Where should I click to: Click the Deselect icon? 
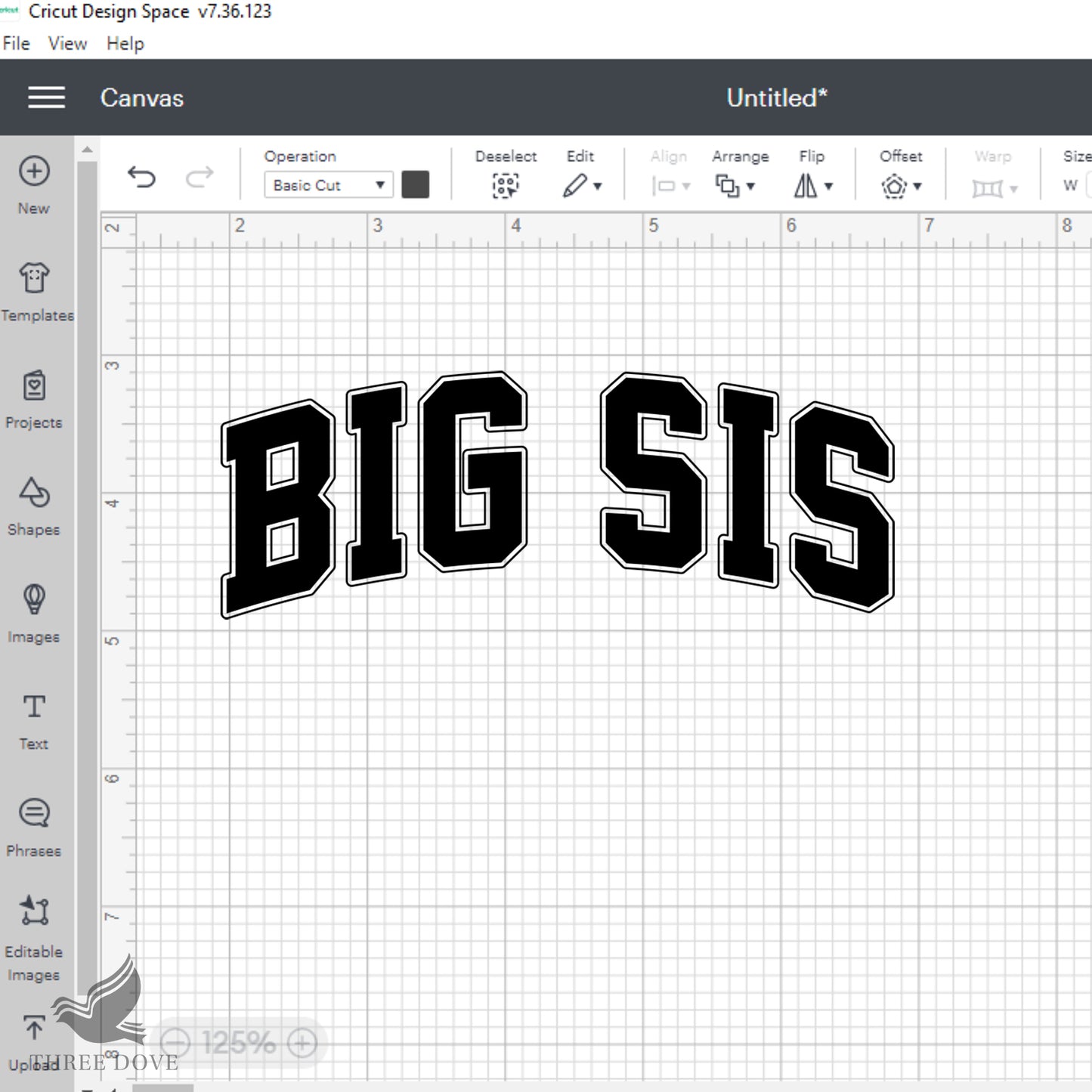(506, 185)
